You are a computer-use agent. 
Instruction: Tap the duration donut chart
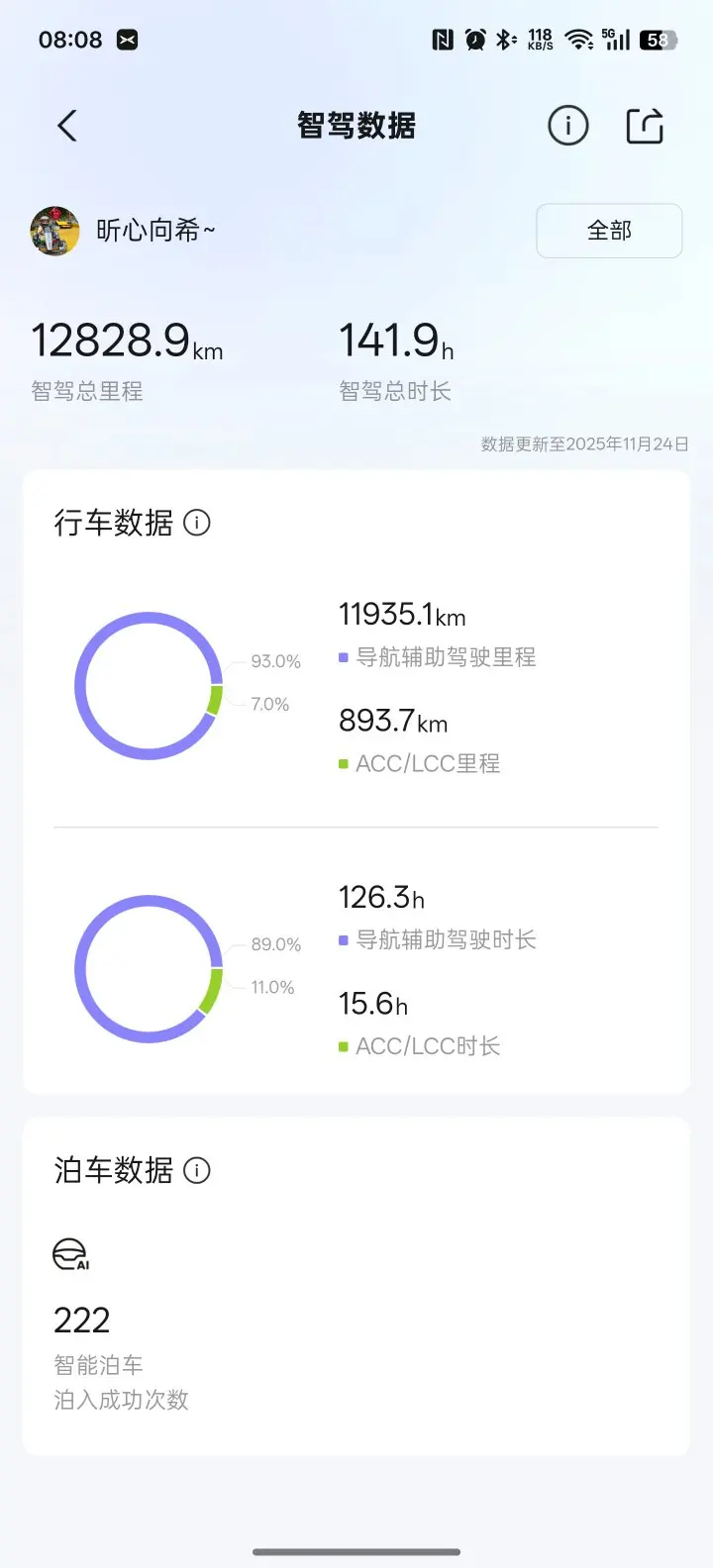click(x=149, y=969)
